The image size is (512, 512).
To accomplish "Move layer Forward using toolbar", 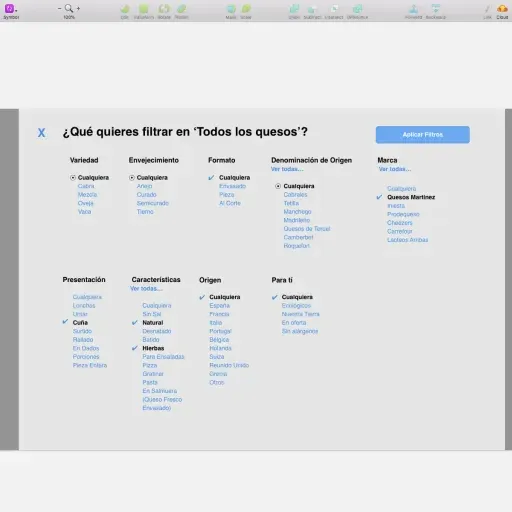I will coord(414,9).
